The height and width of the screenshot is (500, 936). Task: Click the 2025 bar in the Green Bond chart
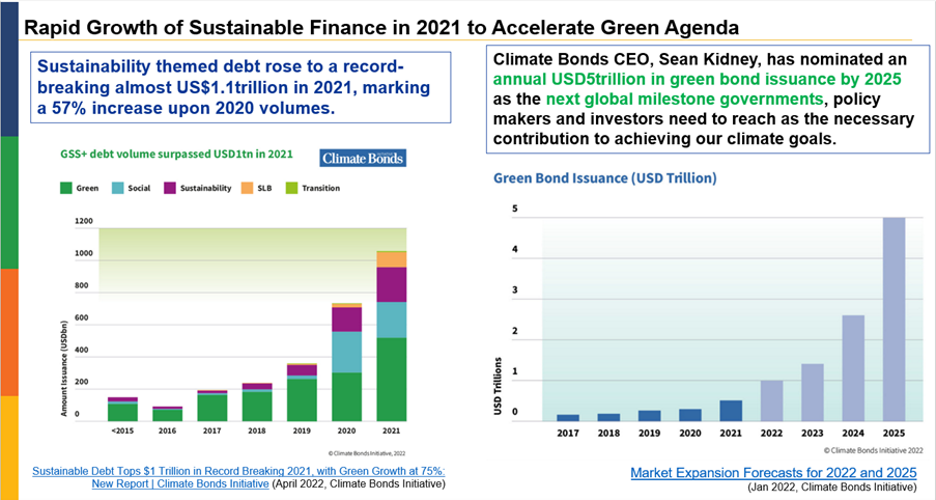coord(894,319)
